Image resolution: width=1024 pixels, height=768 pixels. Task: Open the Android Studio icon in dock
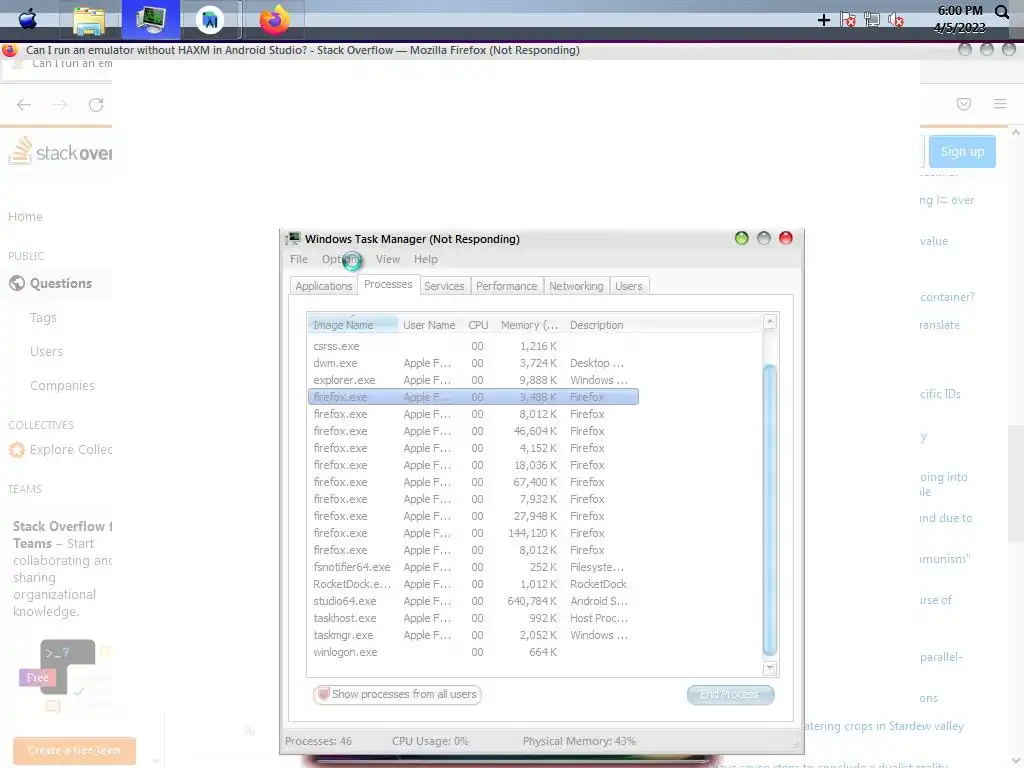tap(210, 20)
